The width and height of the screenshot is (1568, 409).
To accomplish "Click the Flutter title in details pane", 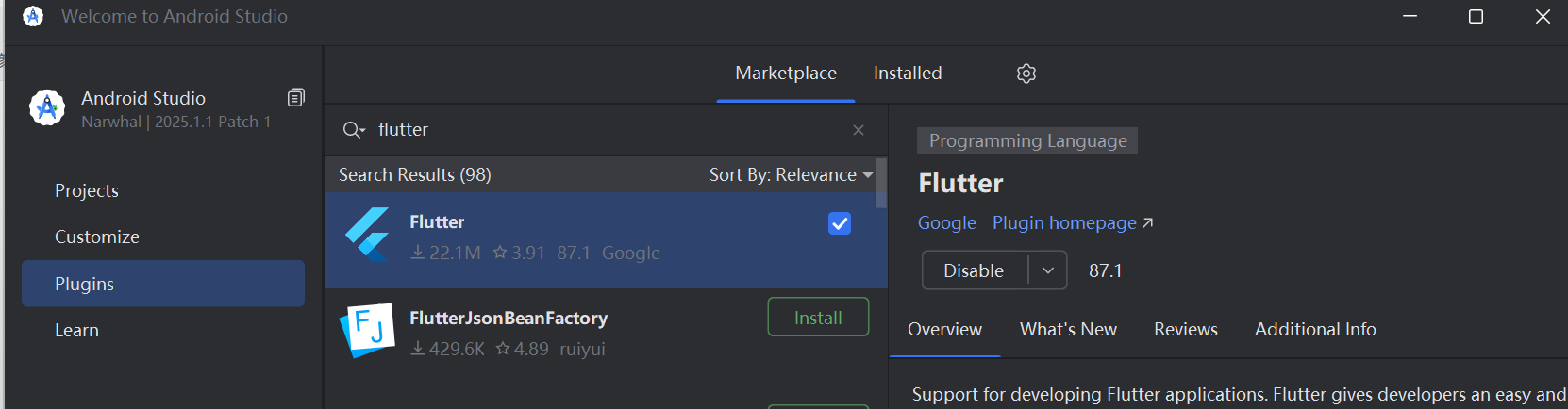I will pos(960,183).
